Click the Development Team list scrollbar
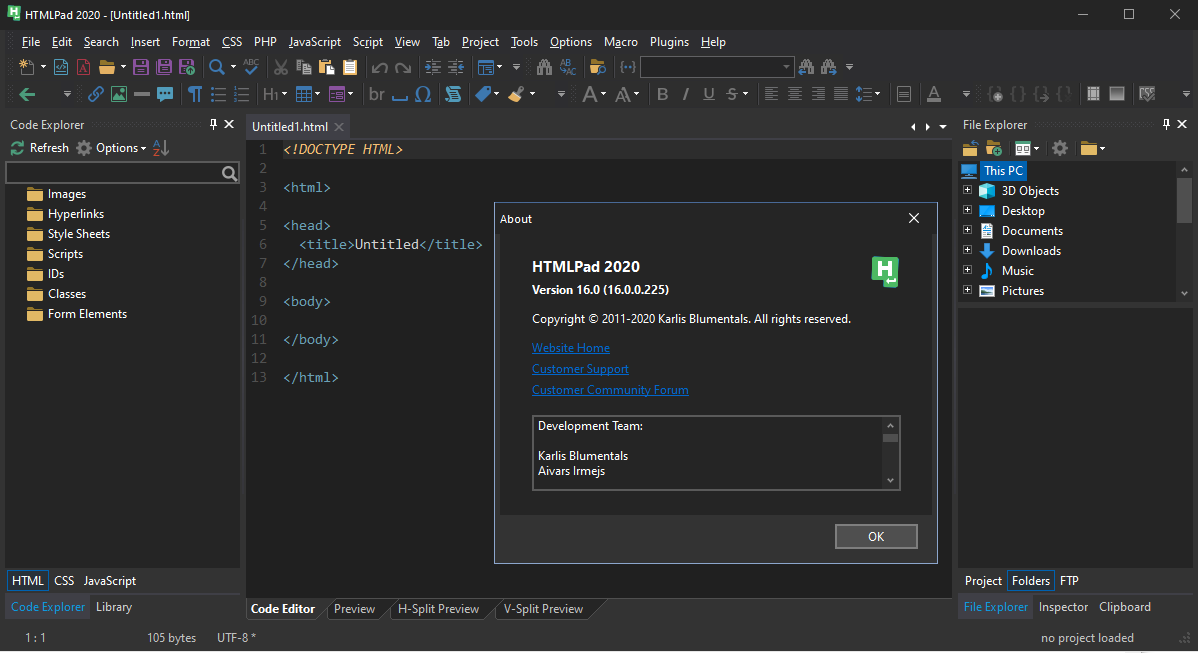This screenshot has height=653, width=1198. coord(890,452)
